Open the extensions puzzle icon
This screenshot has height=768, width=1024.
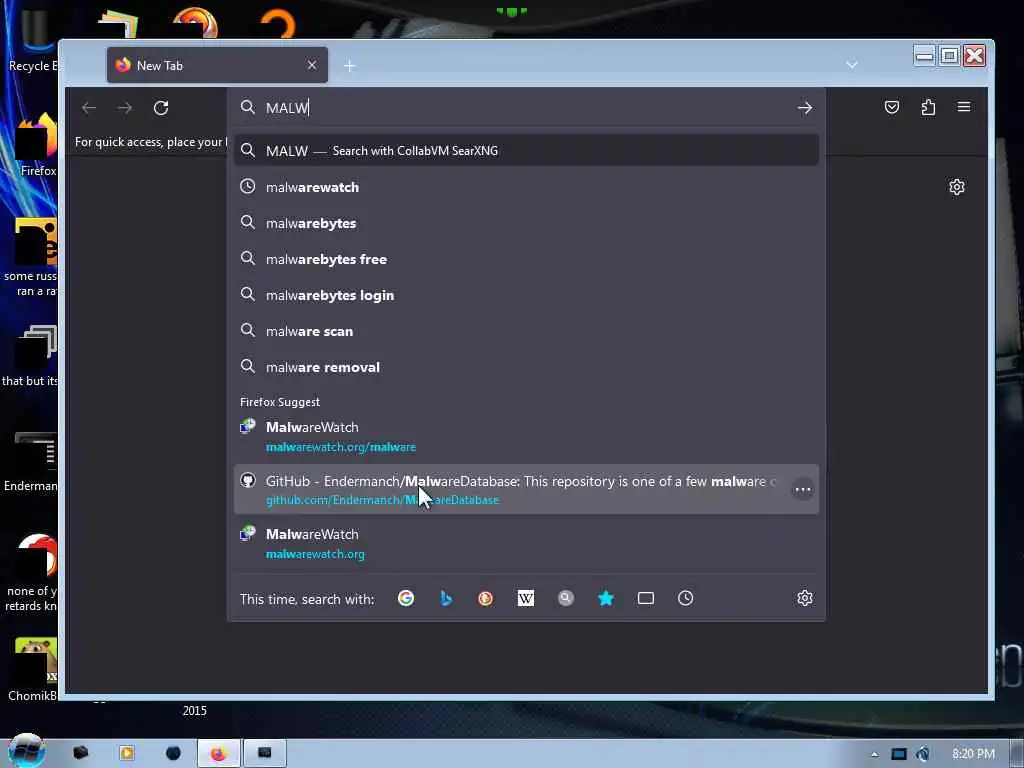(x=928, y=107)
